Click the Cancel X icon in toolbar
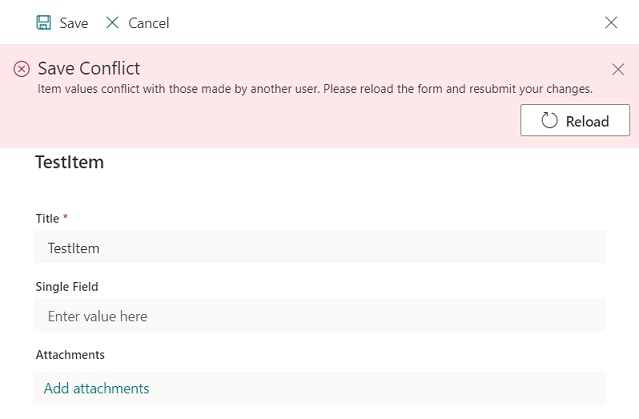Image resolution: width=639 pixels, height=419 pixels. click(112, 22)
